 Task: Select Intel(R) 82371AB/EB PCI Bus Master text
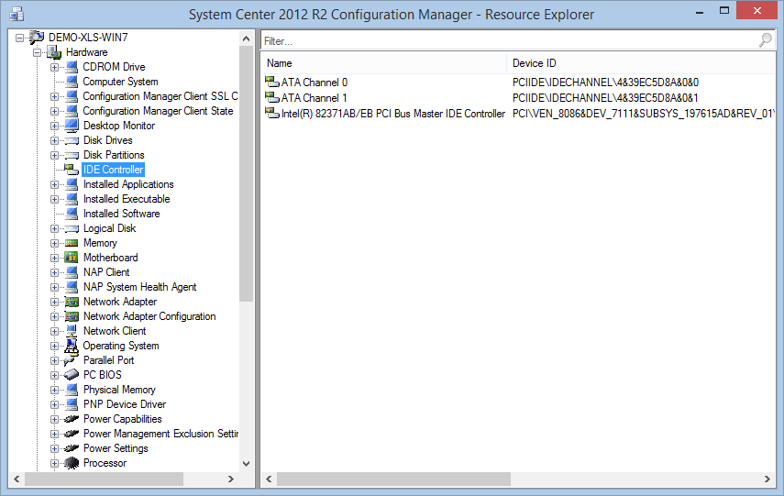(393, 114)
